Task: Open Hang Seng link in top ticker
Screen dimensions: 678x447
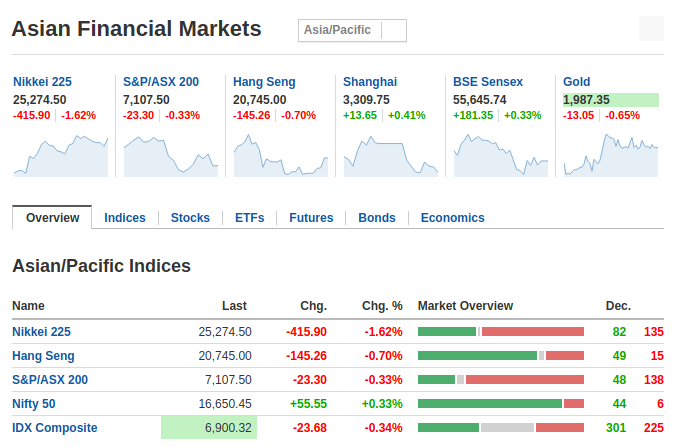Action: click(264, 82)
